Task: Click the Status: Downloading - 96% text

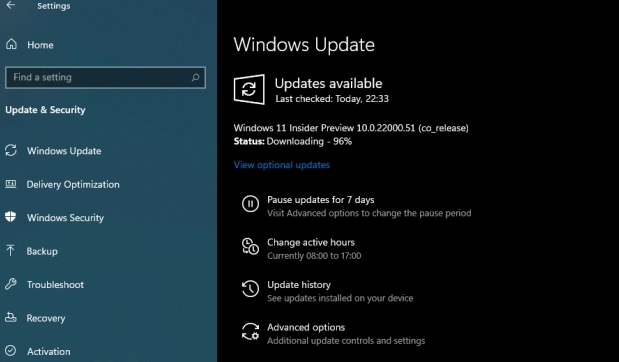Action: 293,141
